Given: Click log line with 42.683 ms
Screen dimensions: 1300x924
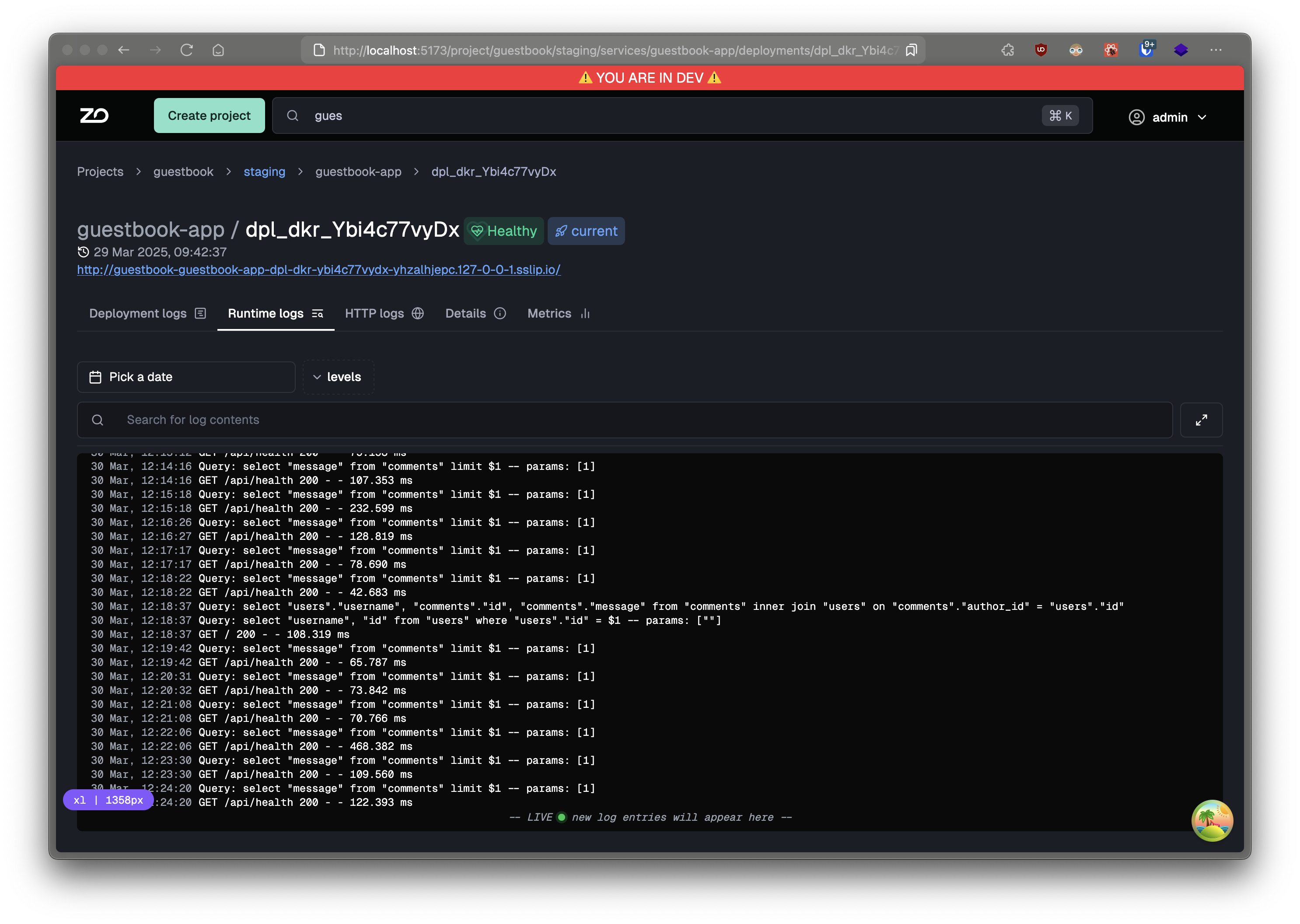Looking at the screenshot, I should (x=248, y=592).
